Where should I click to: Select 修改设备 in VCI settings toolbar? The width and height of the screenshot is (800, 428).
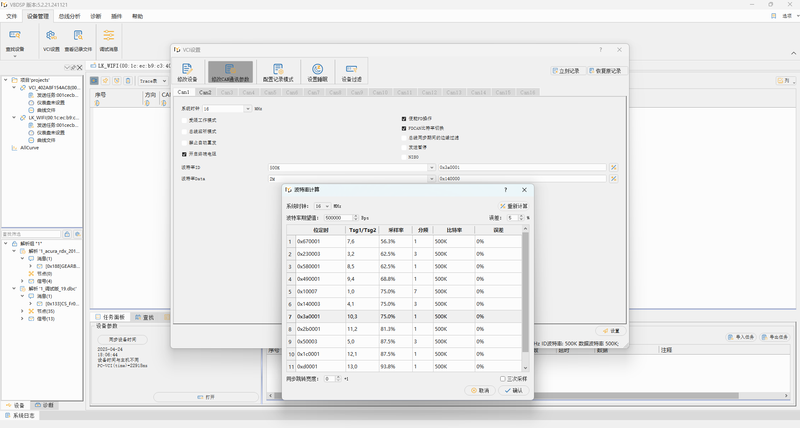pyautogui.click(x=187, y=72)
